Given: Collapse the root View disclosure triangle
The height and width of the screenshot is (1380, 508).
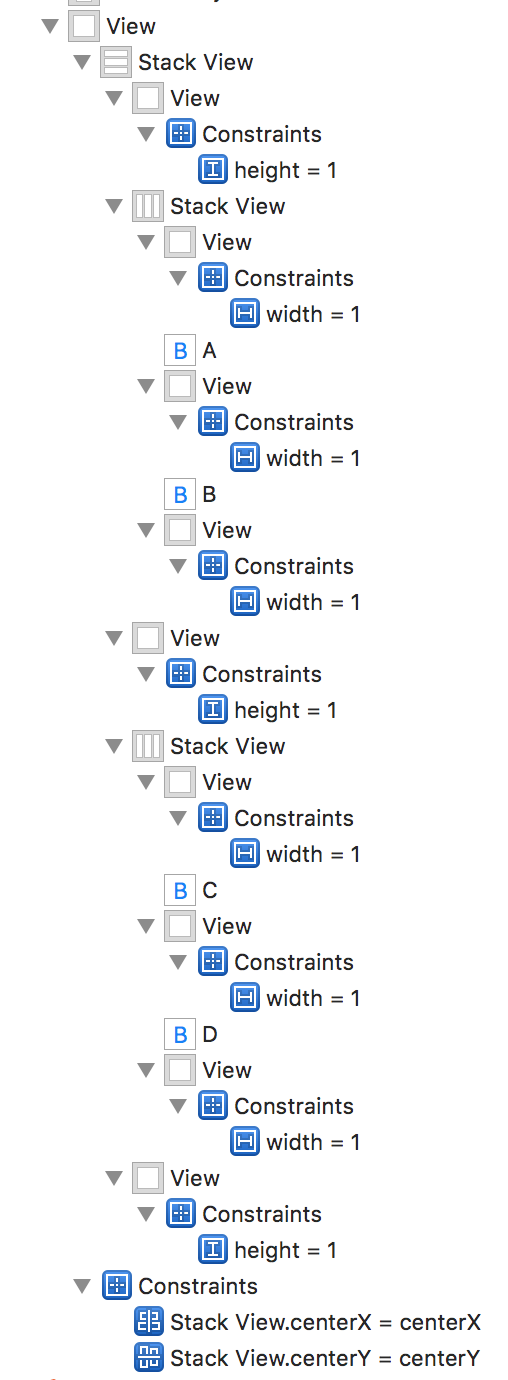Looking at the screenshot, I should [x=50, y=26].
